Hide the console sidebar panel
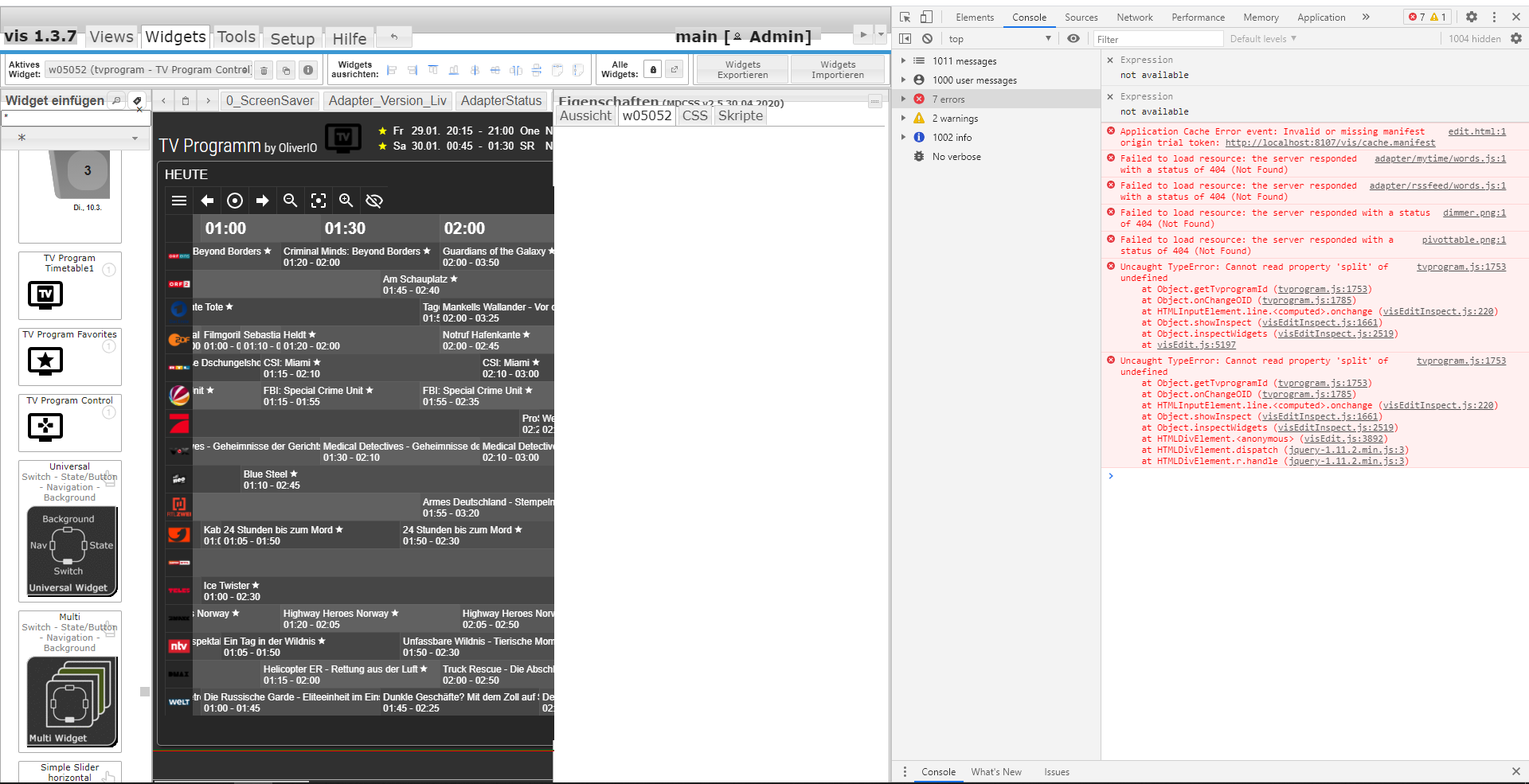 (905, 38)
